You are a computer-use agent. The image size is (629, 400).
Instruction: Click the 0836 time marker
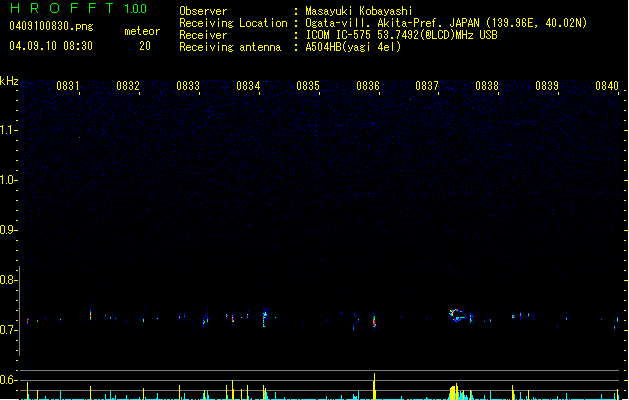point(368,86)
